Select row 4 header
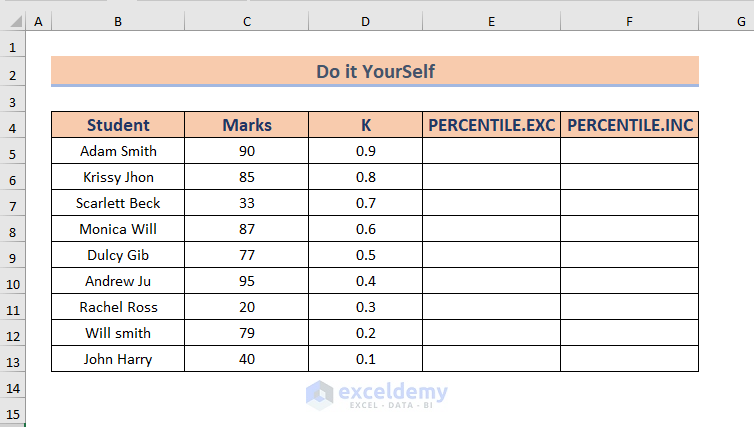754x427 pixels. click(13, 126)
